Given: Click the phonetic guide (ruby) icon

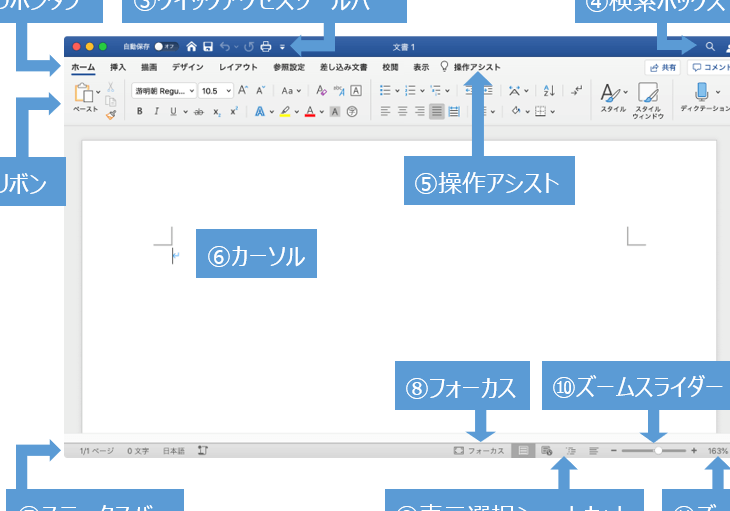Looking at the screenshot, I should coord(339,90).
